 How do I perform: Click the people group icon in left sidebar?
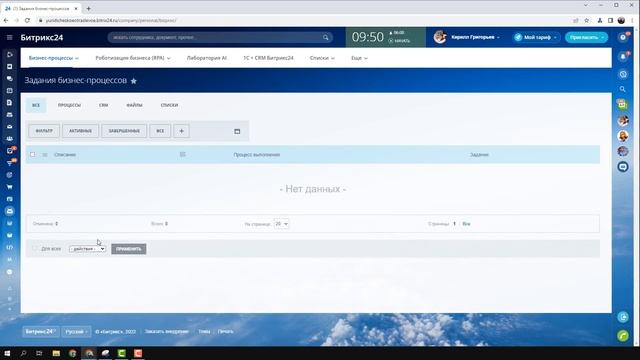point(9,139)
